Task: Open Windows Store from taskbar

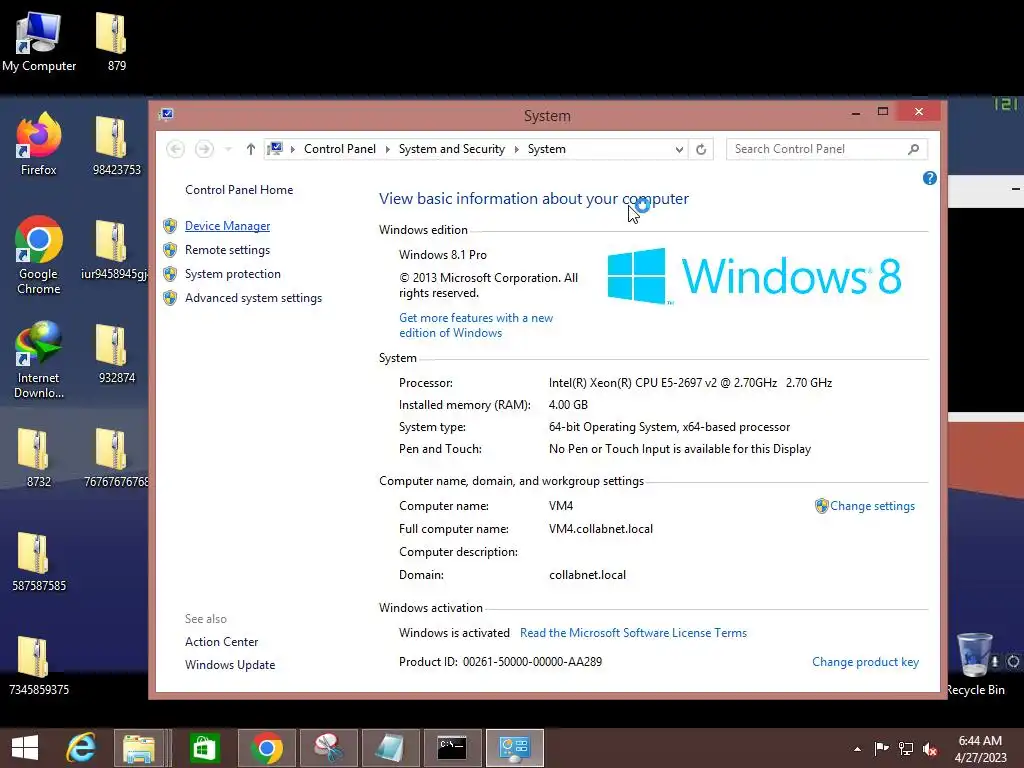Action: coord(204,748)
